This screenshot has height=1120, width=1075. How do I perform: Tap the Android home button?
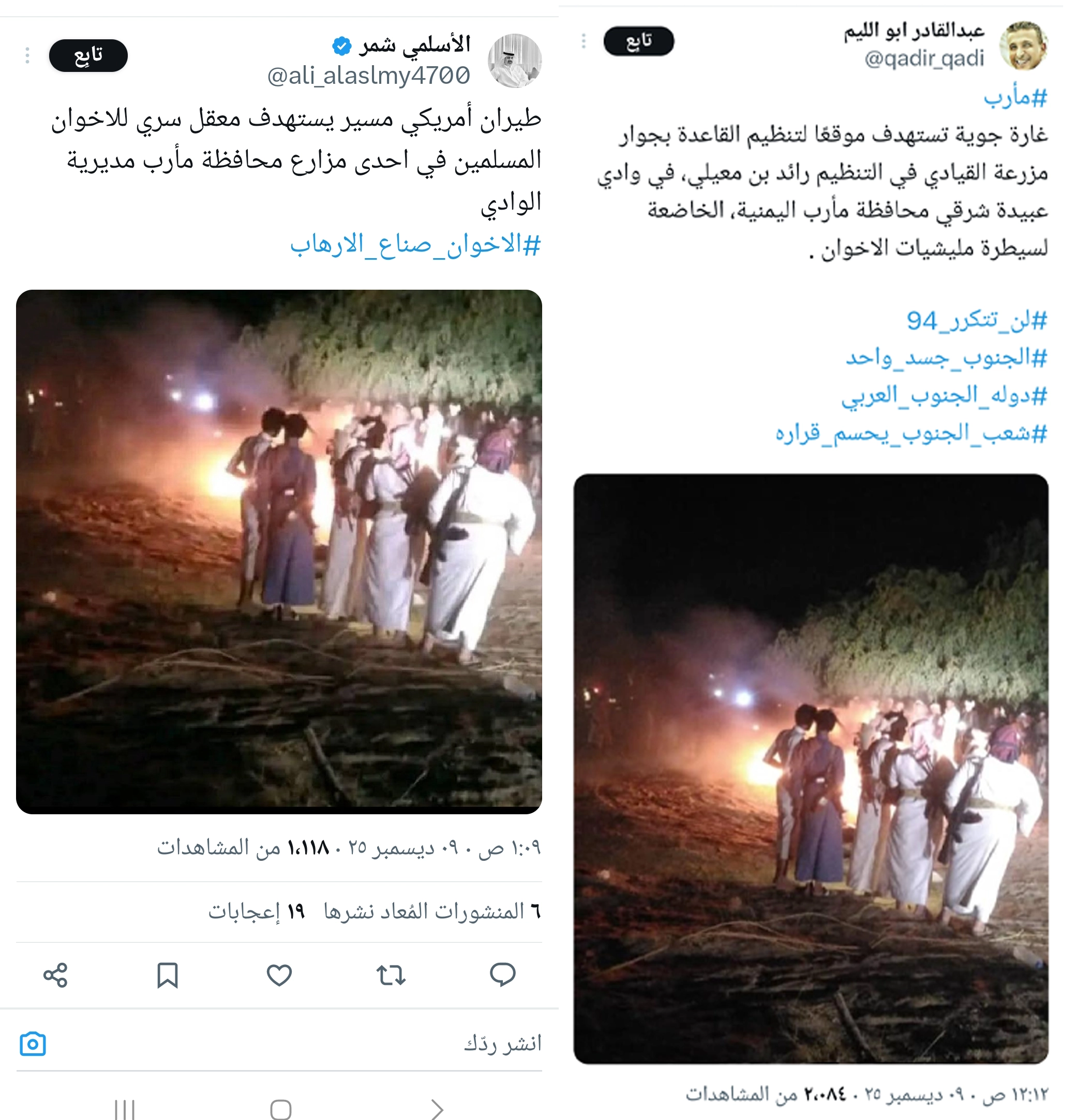[x=280, y=1109]
